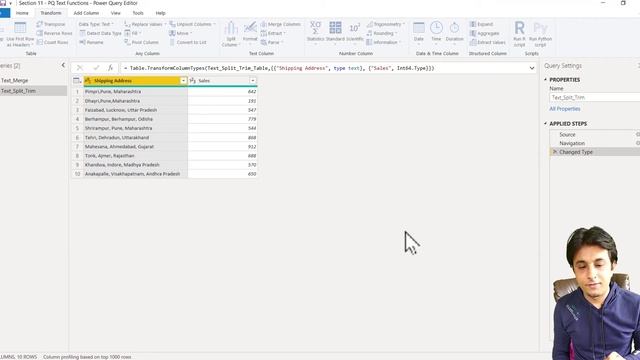Screen dimensions: 640x360
Task: Click the Split Column icon
Action: (231, 28)
